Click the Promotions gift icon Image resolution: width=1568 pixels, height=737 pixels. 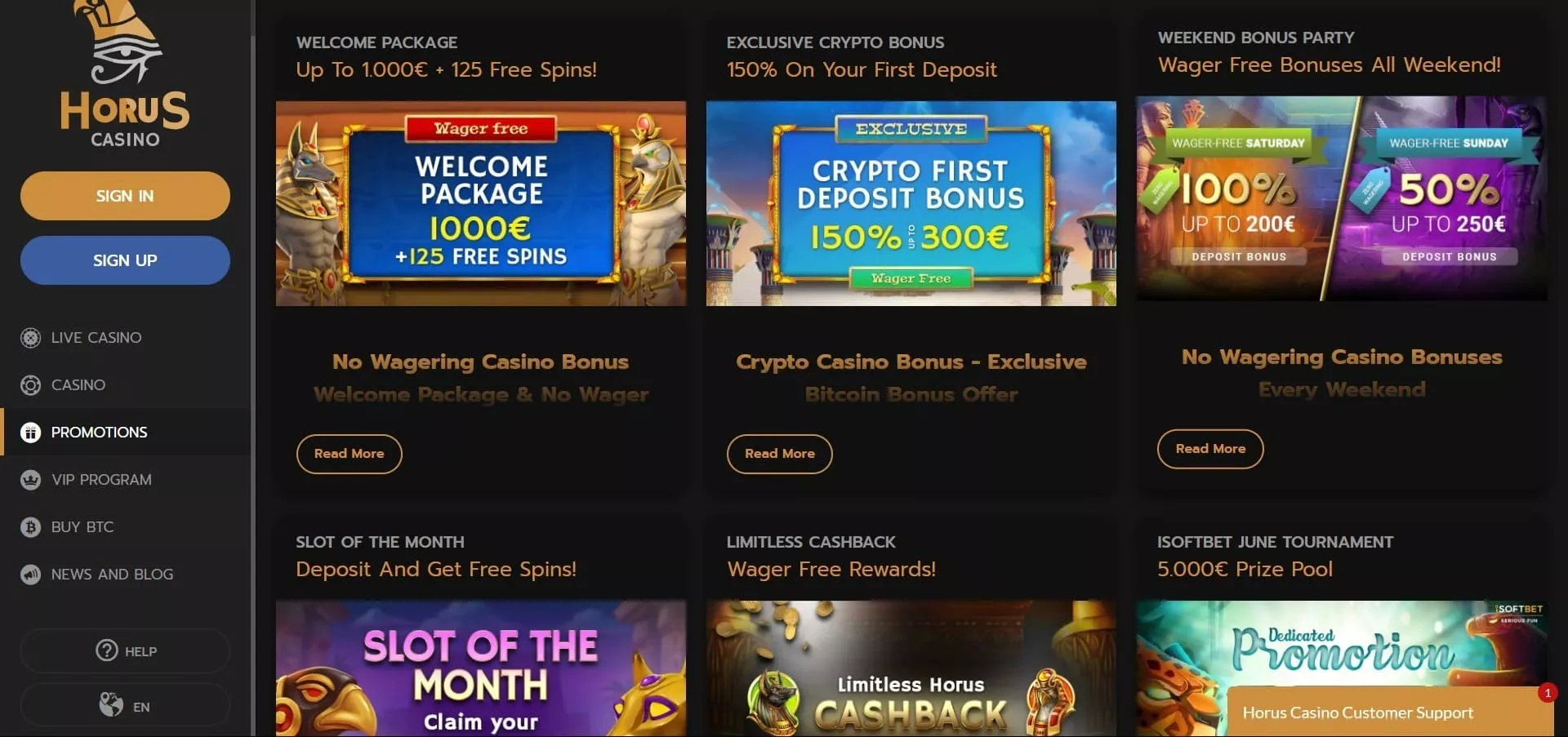(x=30, y=433)
